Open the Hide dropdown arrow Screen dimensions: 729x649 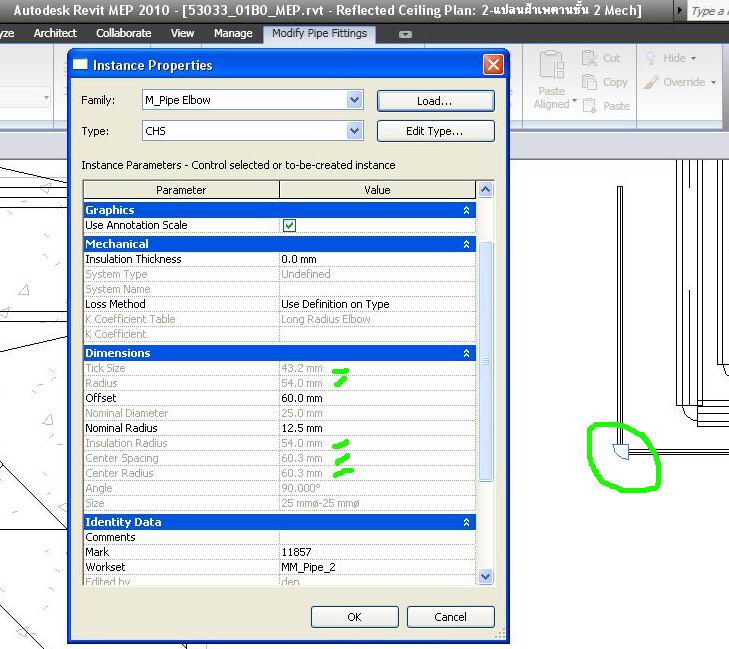[693, 59]
